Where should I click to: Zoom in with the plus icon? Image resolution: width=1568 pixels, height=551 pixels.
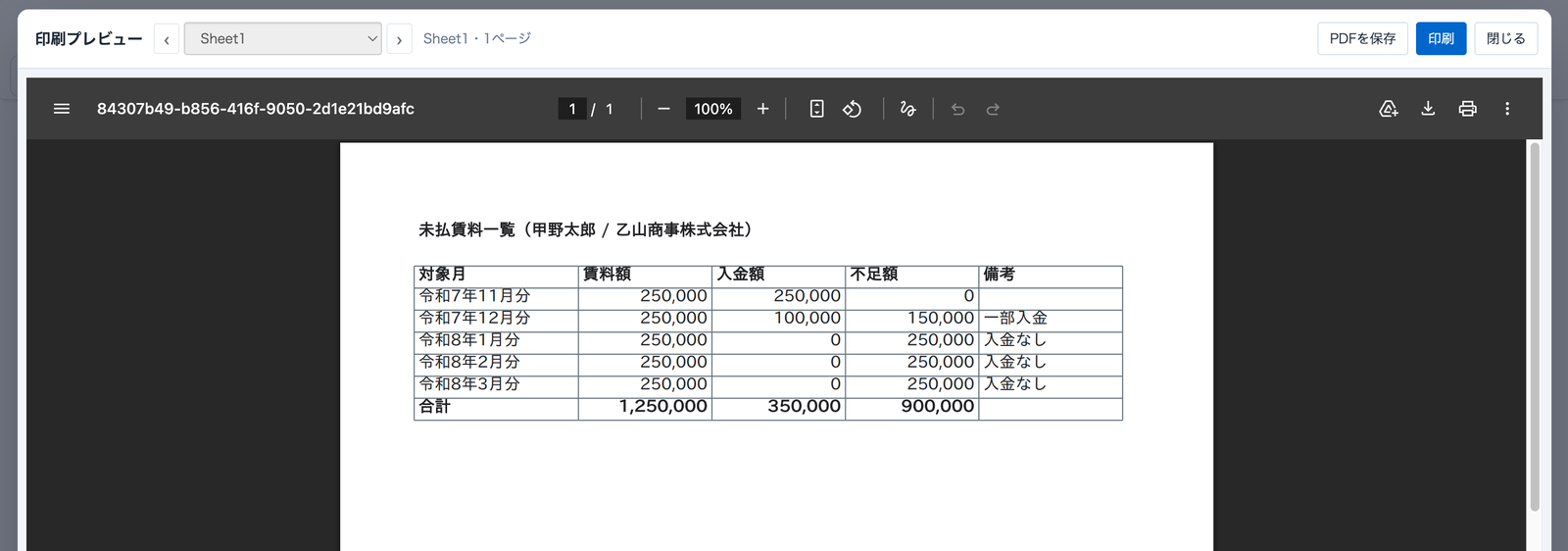point(762,109)
